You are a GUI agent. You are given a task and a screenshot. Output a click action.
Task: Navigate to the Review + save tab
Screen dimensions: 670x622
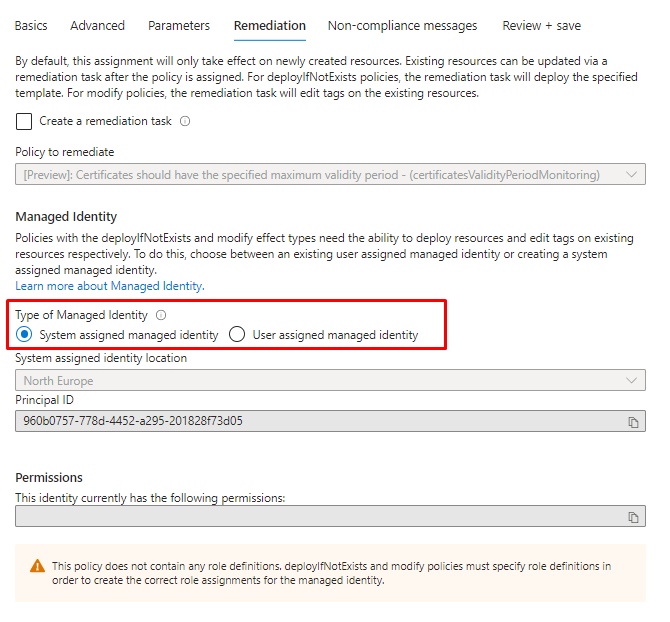click(541, 25)
